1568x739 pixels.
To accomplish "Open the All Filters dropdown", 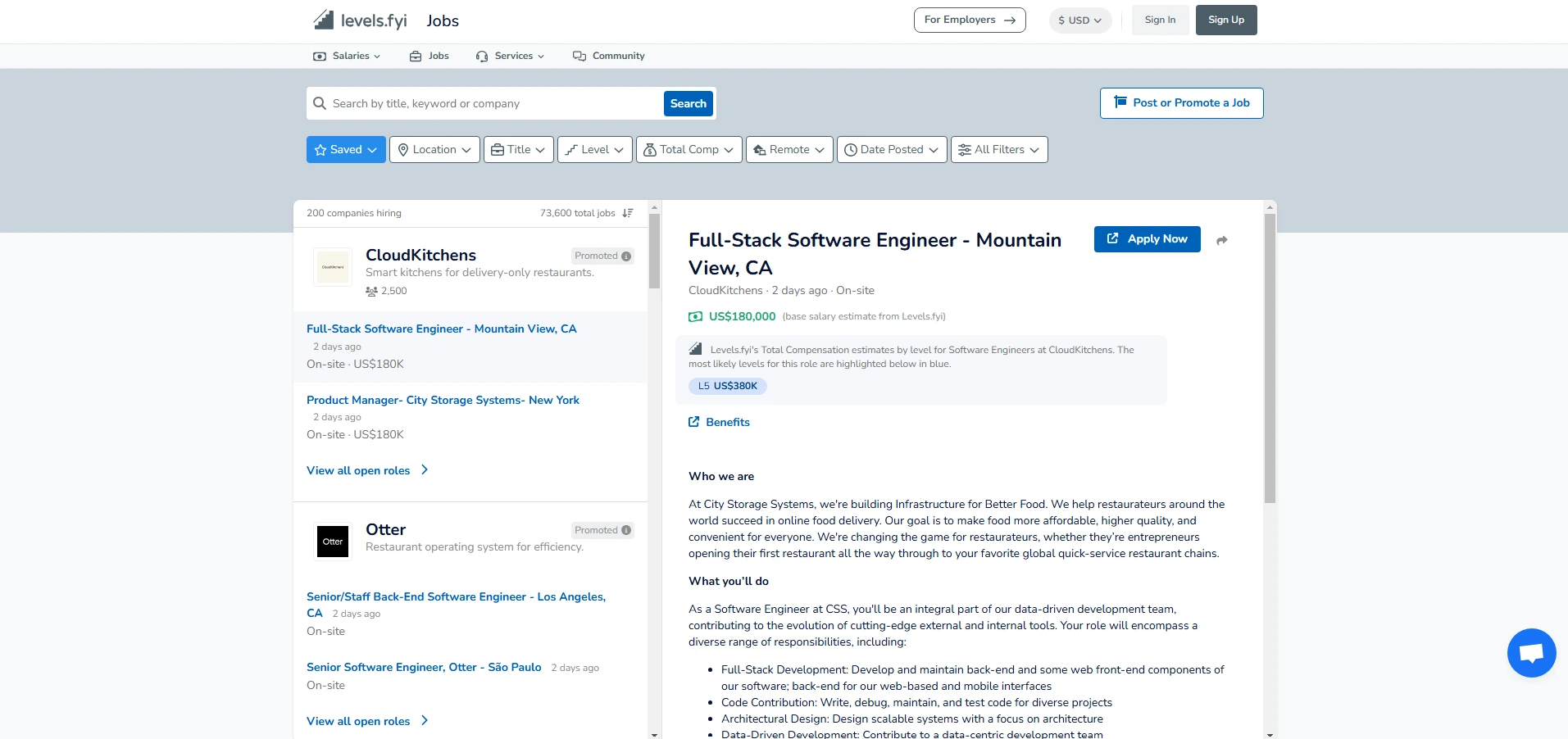I will (x=999, y=149).
